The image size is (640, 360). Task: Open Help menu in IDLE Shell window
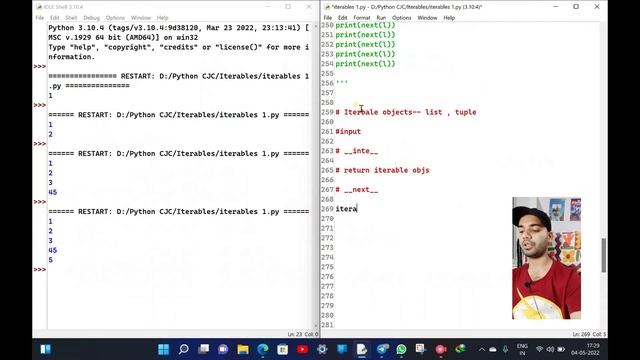point(162,18)
